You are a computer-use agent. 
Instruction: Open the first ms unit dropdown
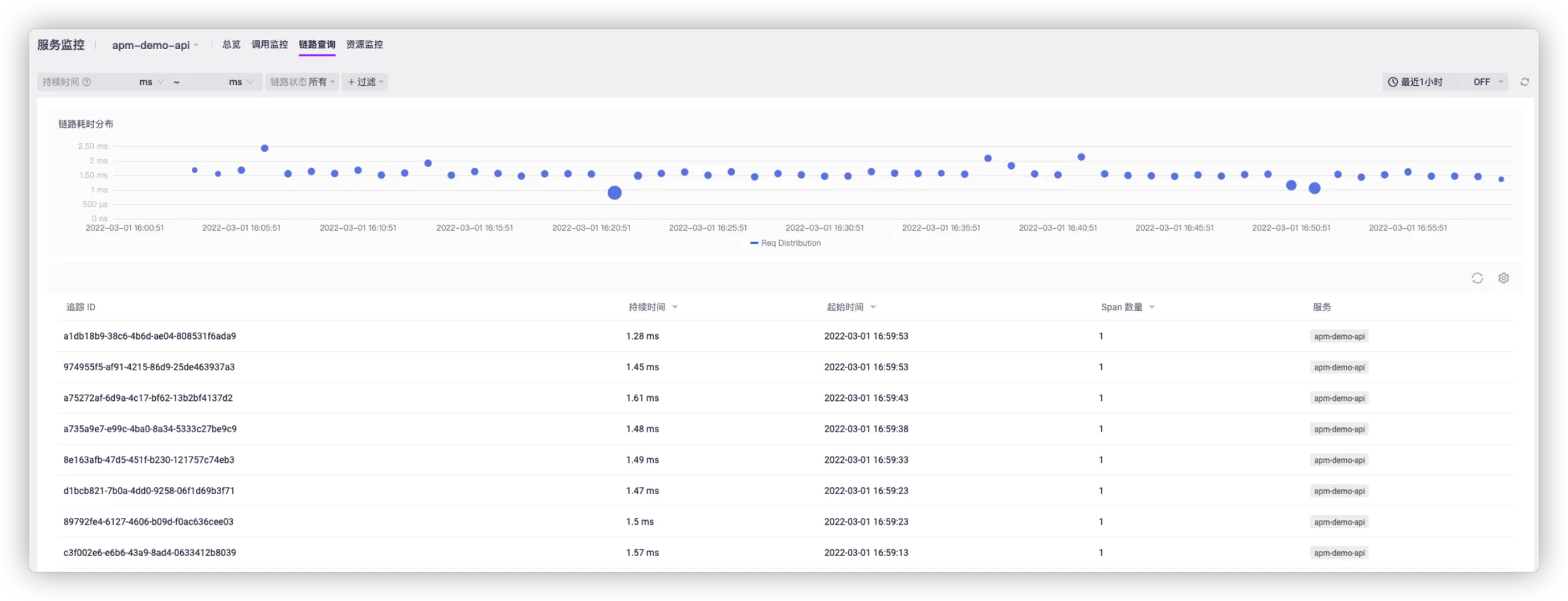click(x=151, y=82)
